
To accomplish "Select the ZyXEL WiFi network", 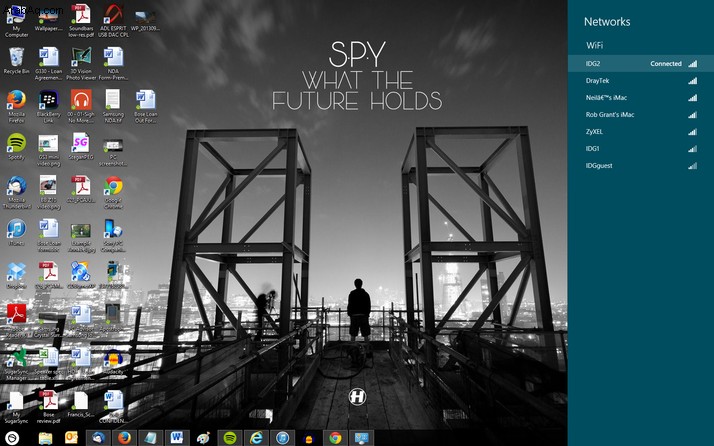I will (641, 132).
